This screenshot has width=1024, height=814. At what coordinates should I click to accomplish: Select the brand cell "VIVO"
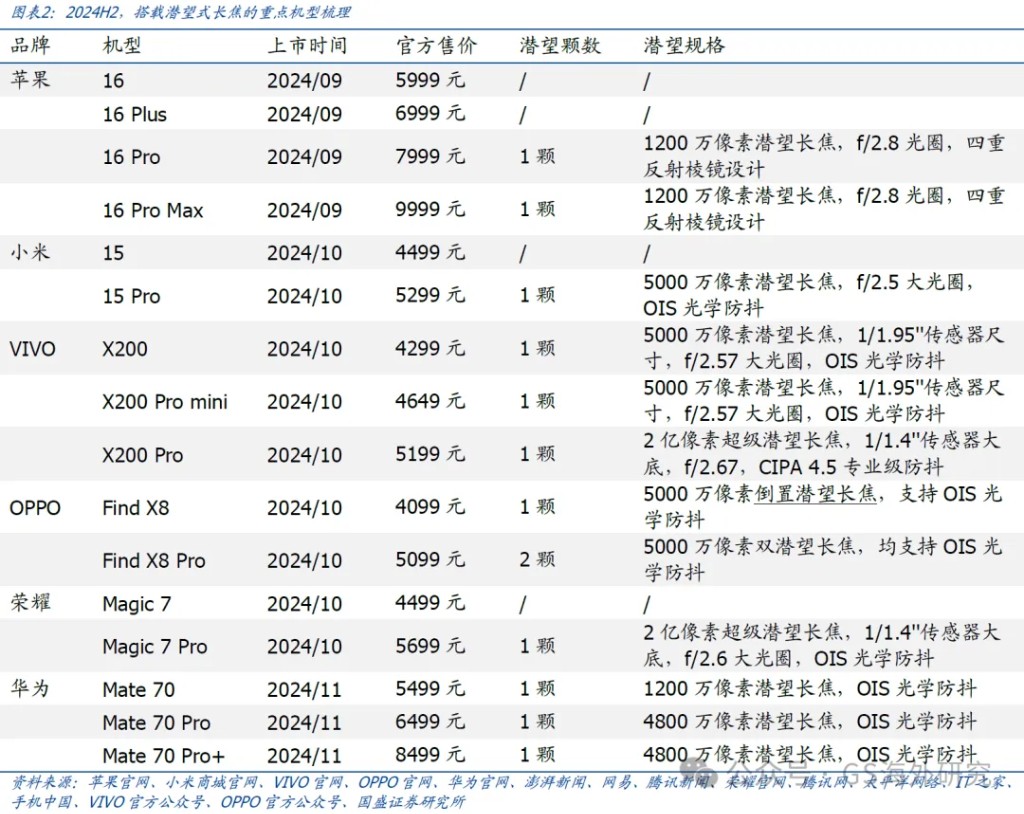pyautogui.click(x=33, y=349)
